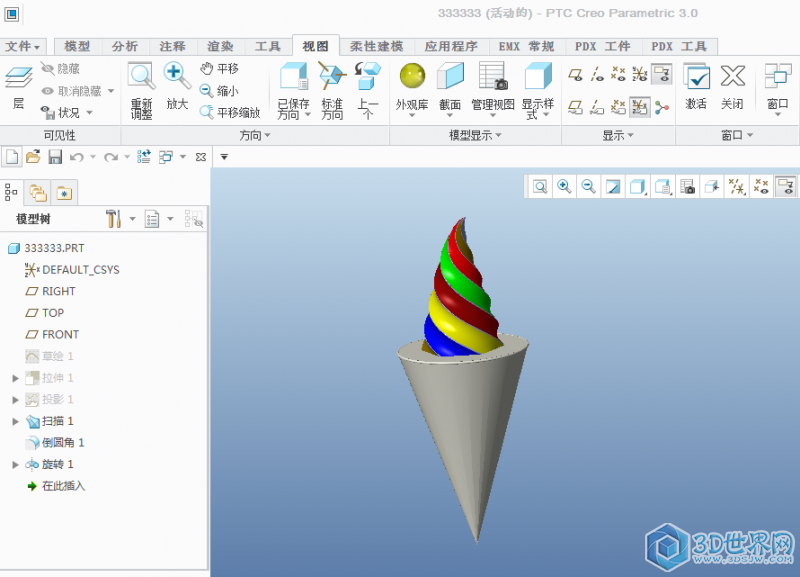Click the refit icon in the in-graphics toolbar

[x=540, y=187]
